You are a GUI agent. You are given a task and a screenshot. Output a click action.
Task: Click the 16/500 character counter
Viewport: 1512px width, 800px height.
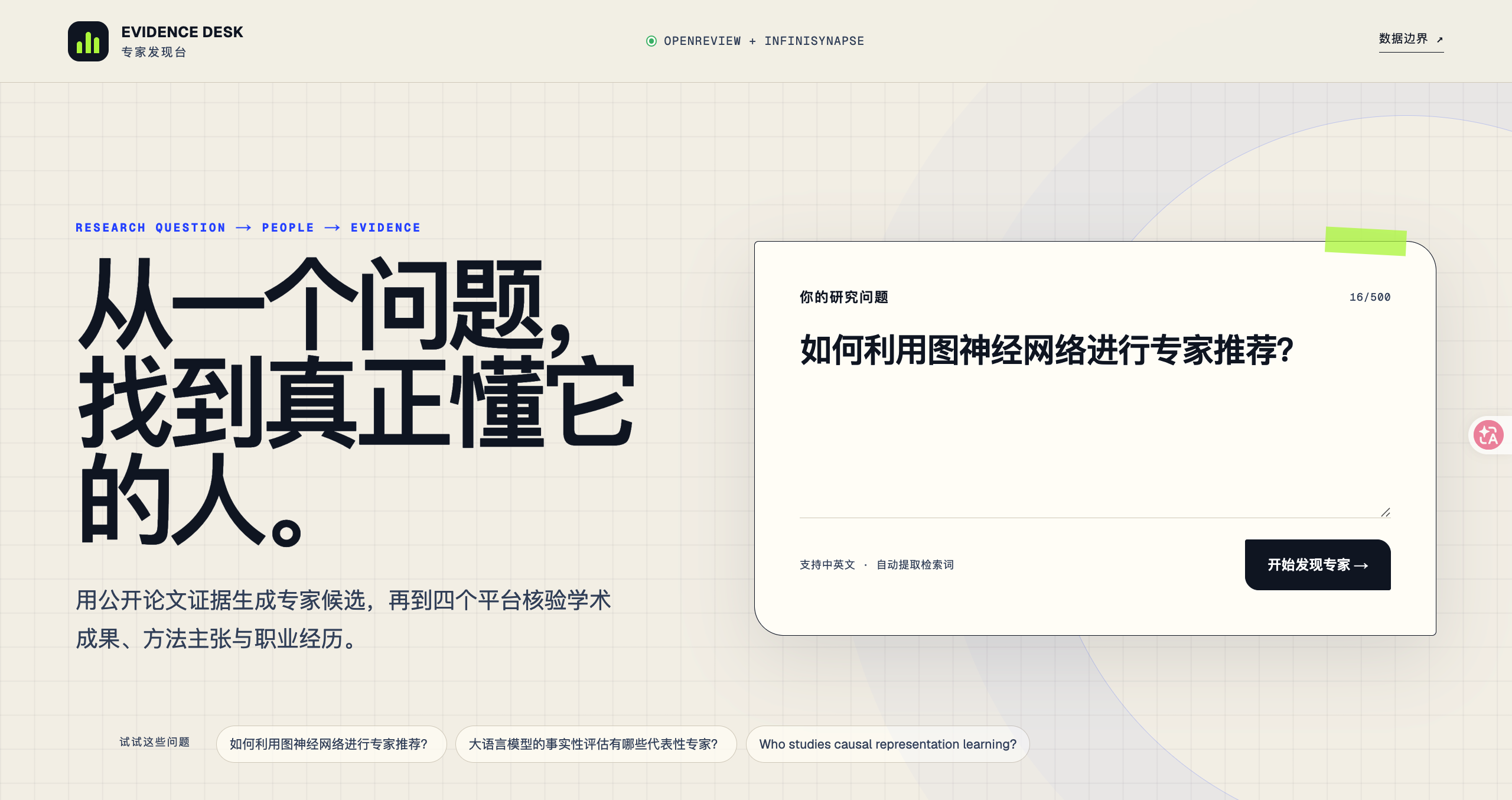pos(1370,297)
